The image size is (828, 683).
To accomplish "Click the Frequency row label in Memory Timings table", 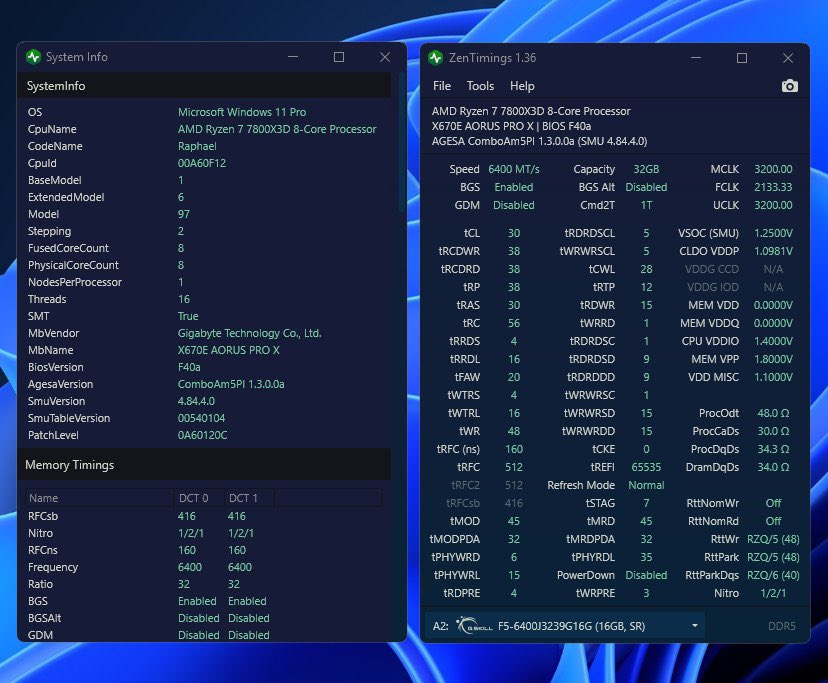I will [x=53, y=567].
